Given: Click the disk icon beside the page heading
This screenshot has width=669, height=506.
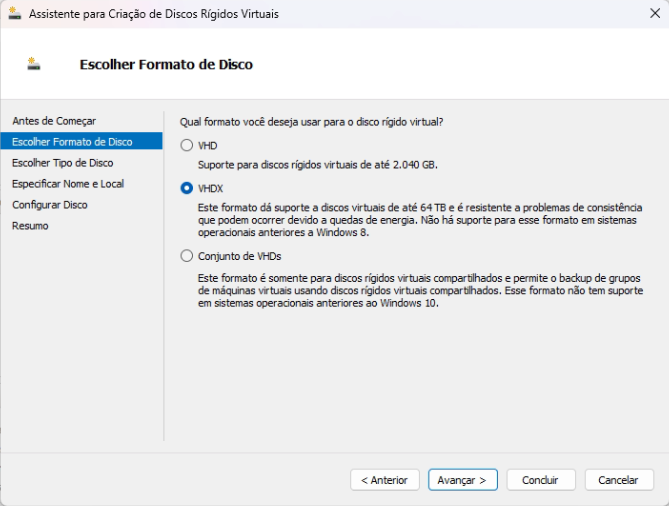Looking at the screenshot, I should tap(33, 64).
